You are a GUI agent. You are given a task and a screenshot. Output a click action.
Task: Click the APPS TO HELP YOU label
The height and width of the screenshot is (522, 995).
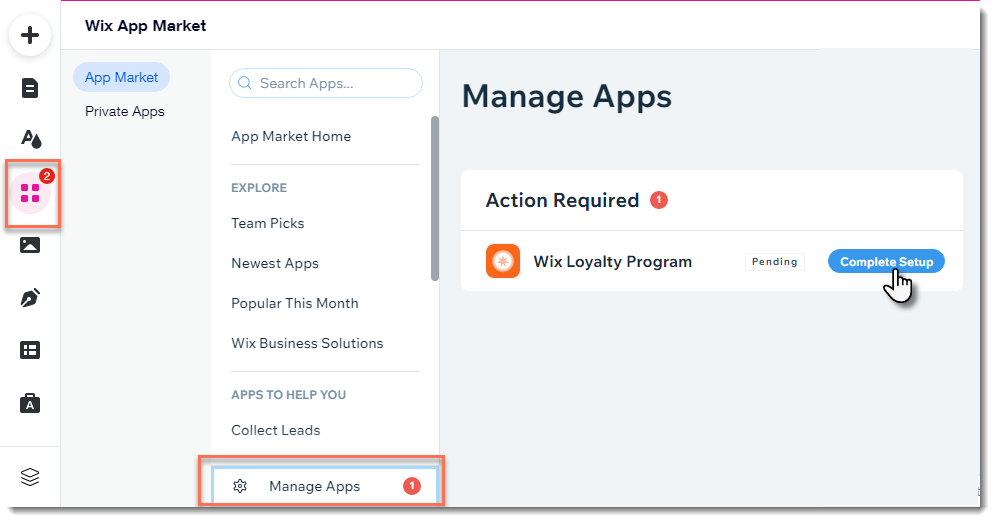289,395
